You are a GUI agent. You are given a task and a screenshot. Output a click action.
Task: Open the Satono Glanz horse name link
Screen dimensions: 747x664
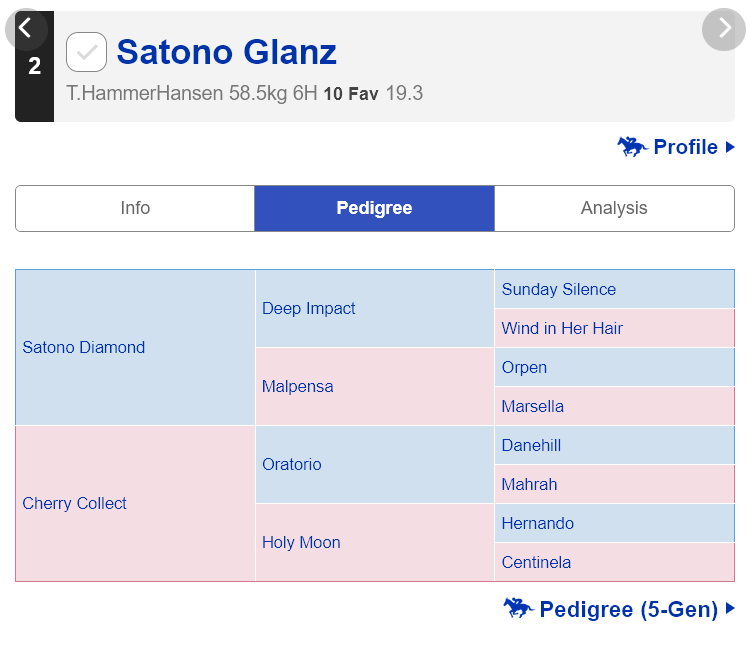pyautogui.click(x=227, y=52)
